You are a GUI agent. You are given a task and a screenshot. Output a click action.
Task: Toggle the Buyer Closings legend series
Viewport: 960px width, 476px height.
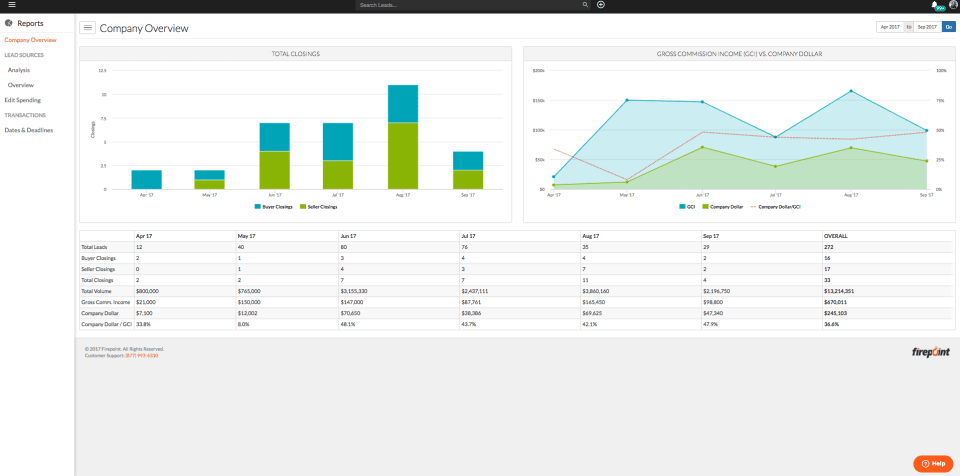(x=277, y=206)
